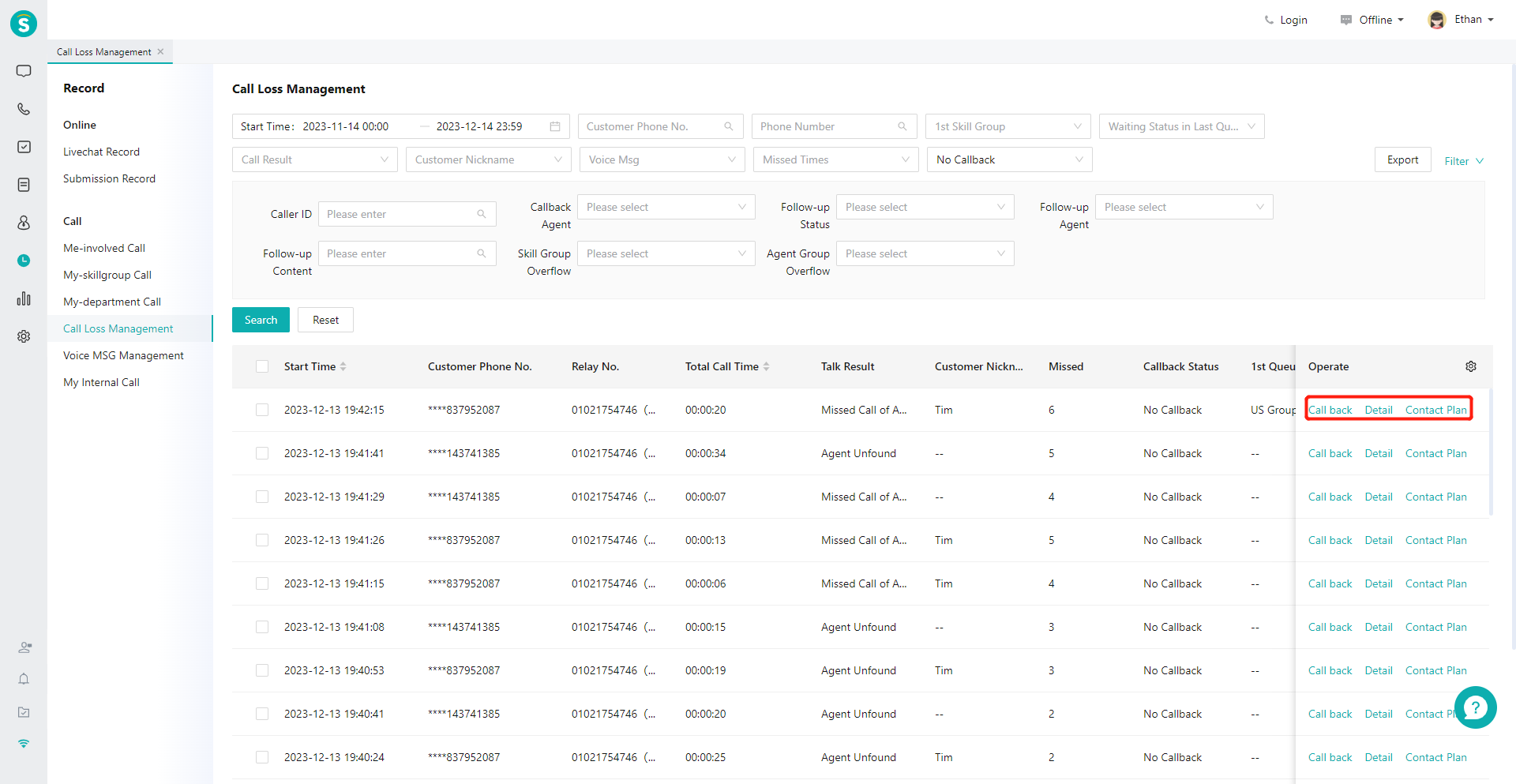Screen dimensions: 1516x784
Task: Sort by Start Time column arrows
Action: (343, 366)
